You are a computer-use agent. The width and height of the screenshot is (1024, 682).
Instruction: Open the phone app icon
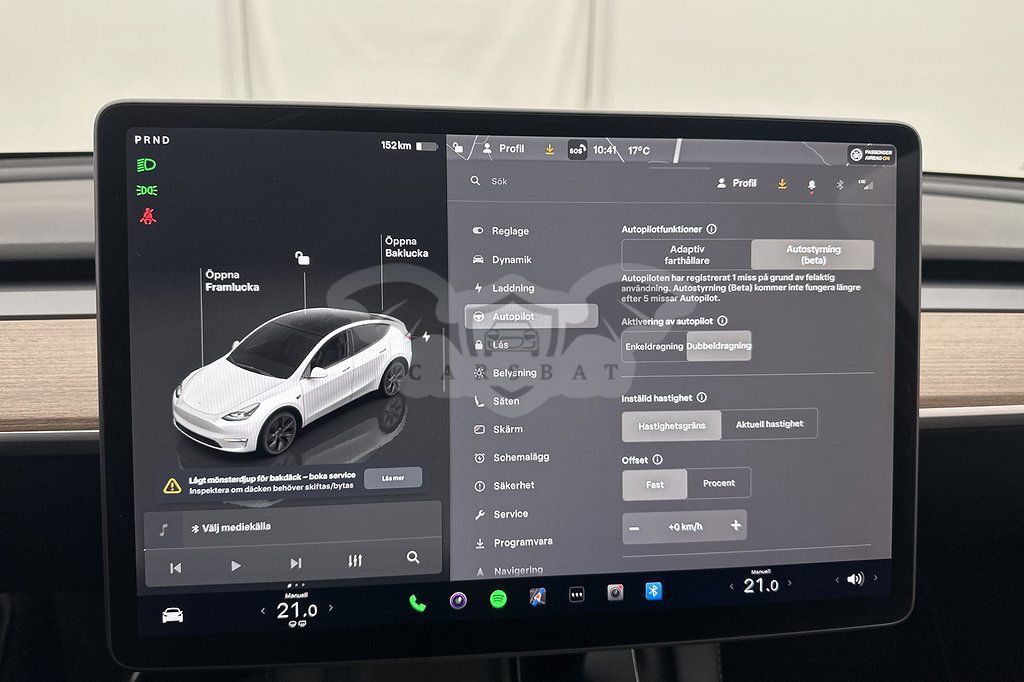[417, 602]
